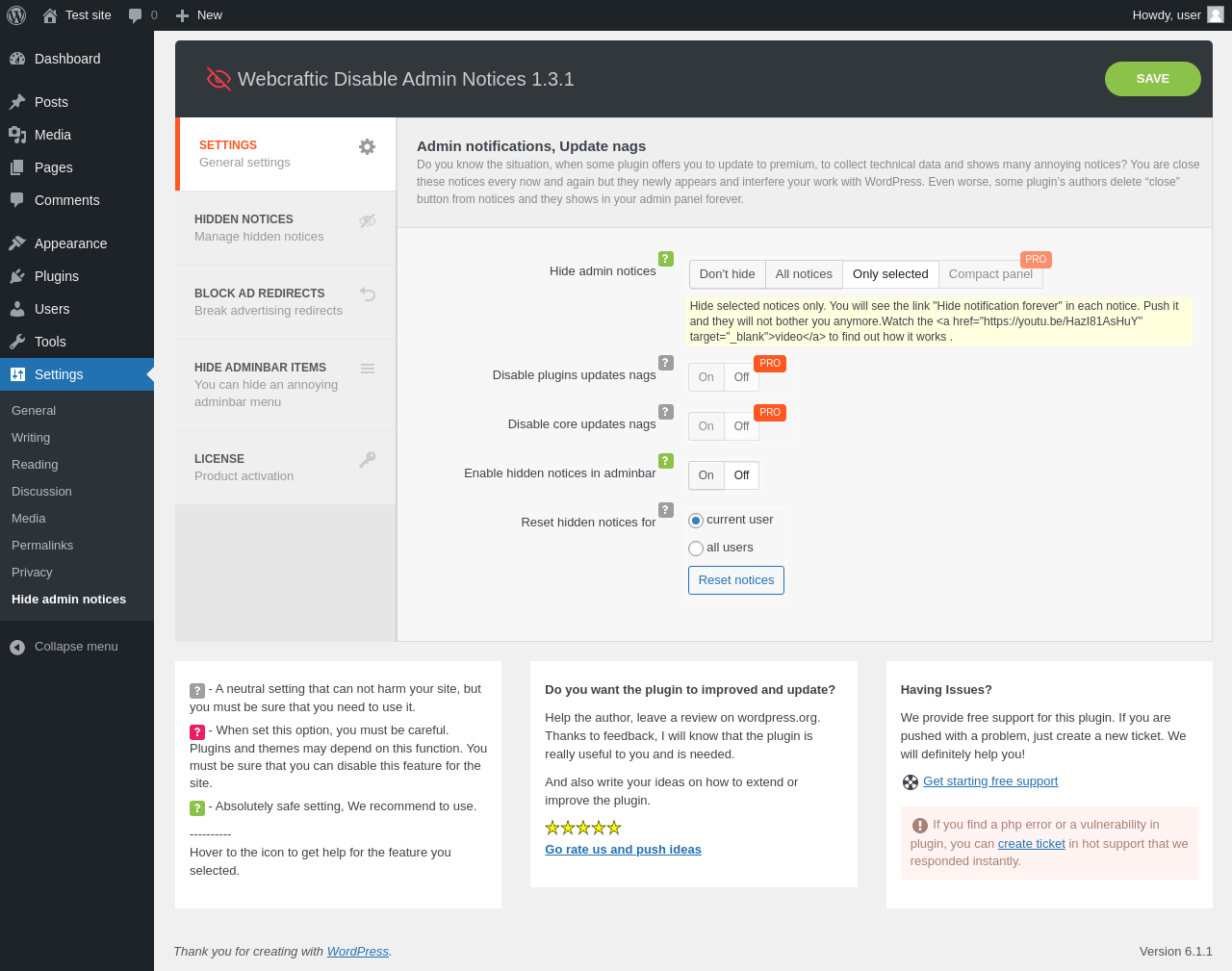Click the Tools wrench icon
Screen dimensions: 1232x971
point(17,342)
